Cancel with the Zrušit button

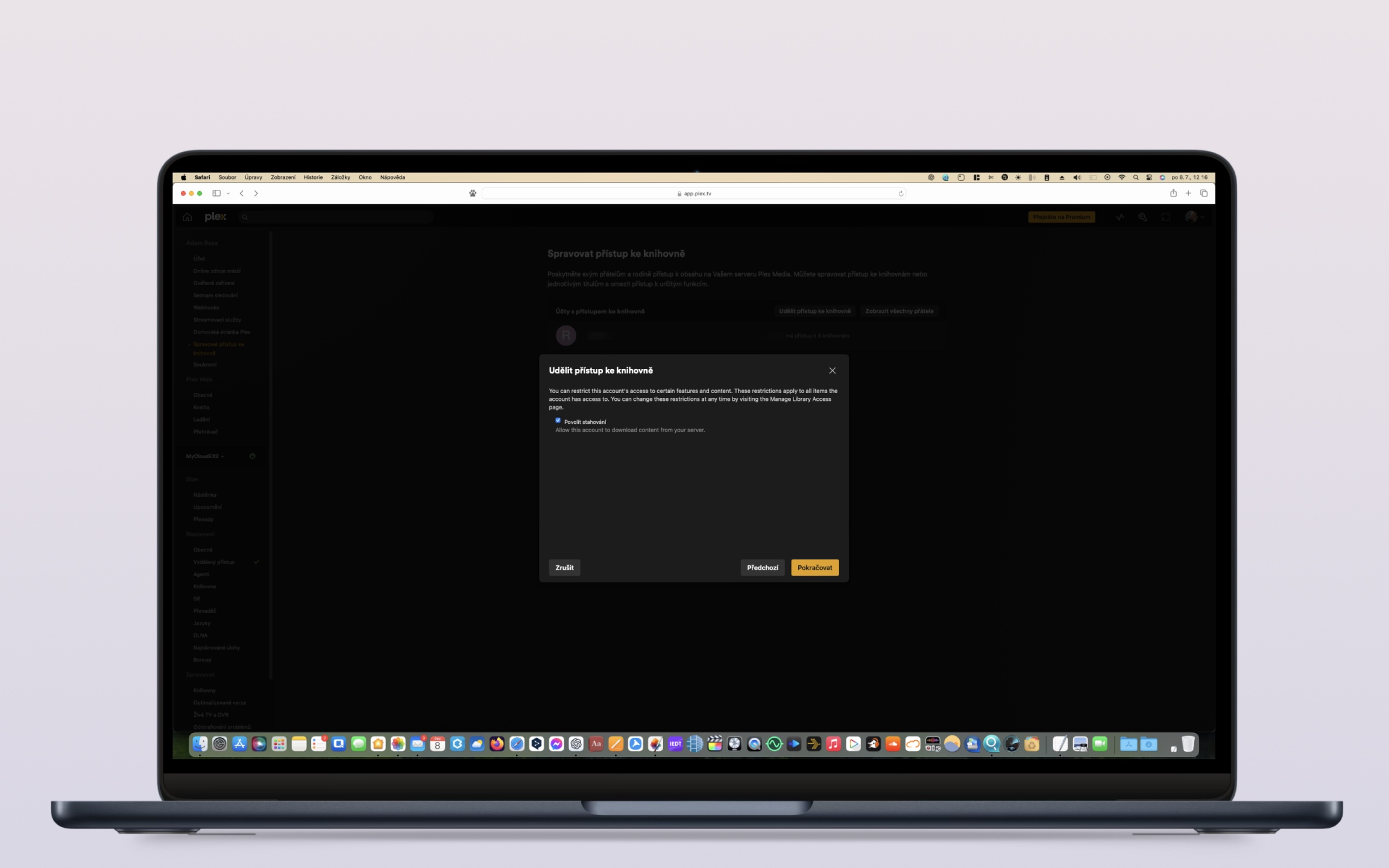coord(564,568)
